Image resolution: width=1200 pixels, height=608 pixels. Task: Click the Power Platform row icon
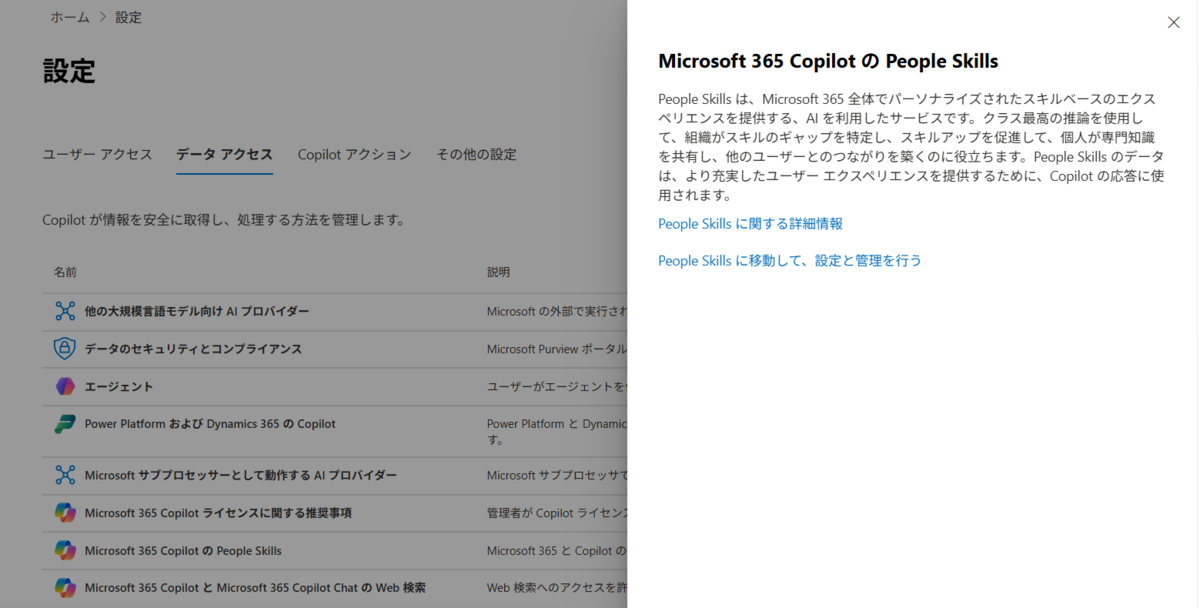[x=65, y=424]
